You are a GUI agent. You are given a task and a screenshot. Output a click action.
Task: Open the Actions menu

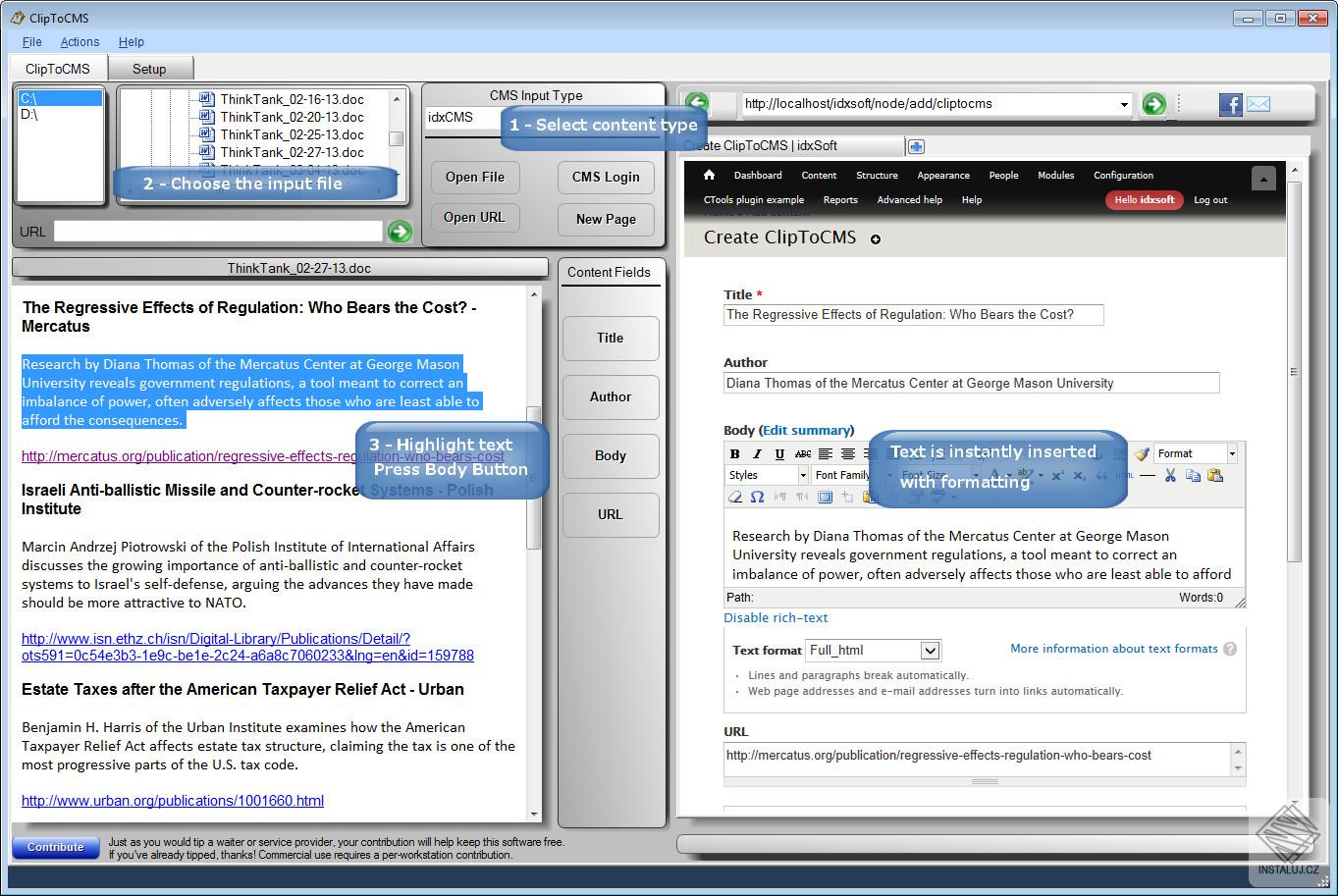click(x=80, y=42)
